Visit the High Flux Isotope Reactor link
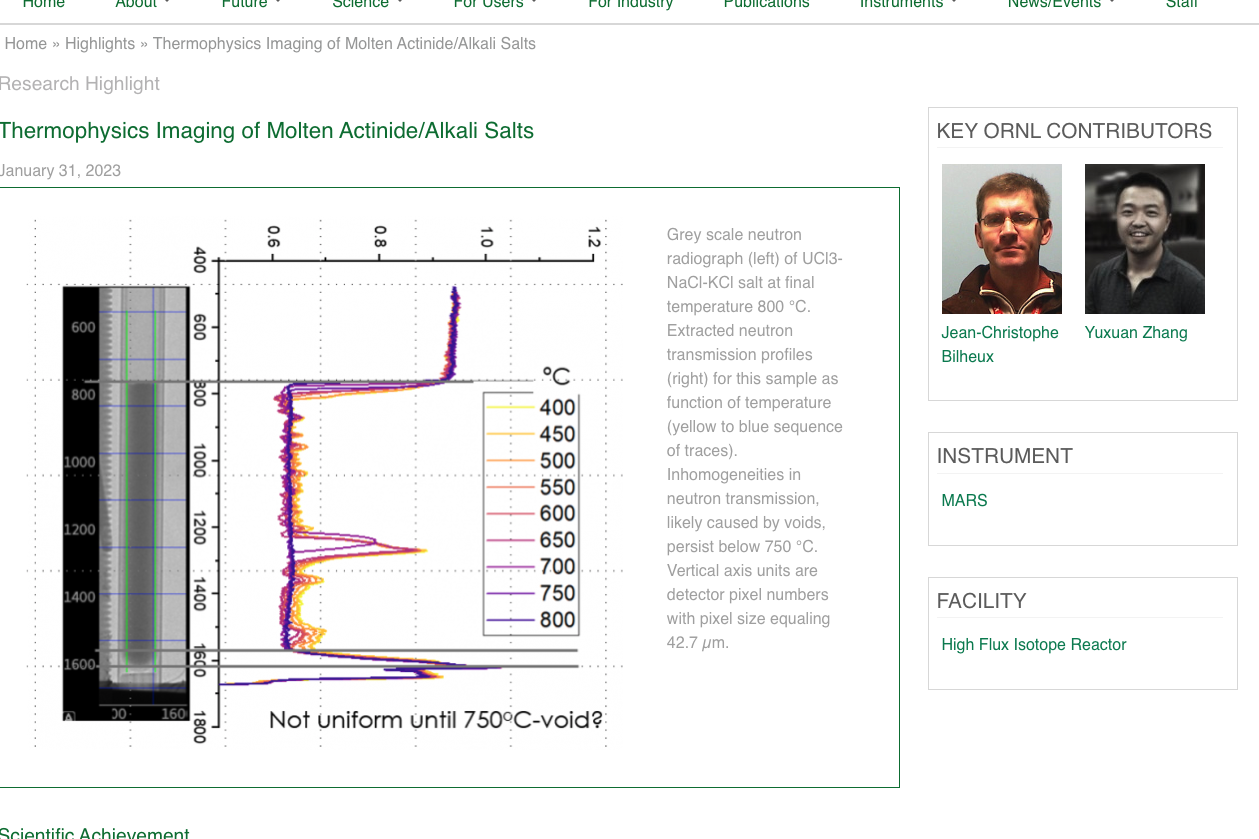Screen dimensions: 1259x839 1033,645
